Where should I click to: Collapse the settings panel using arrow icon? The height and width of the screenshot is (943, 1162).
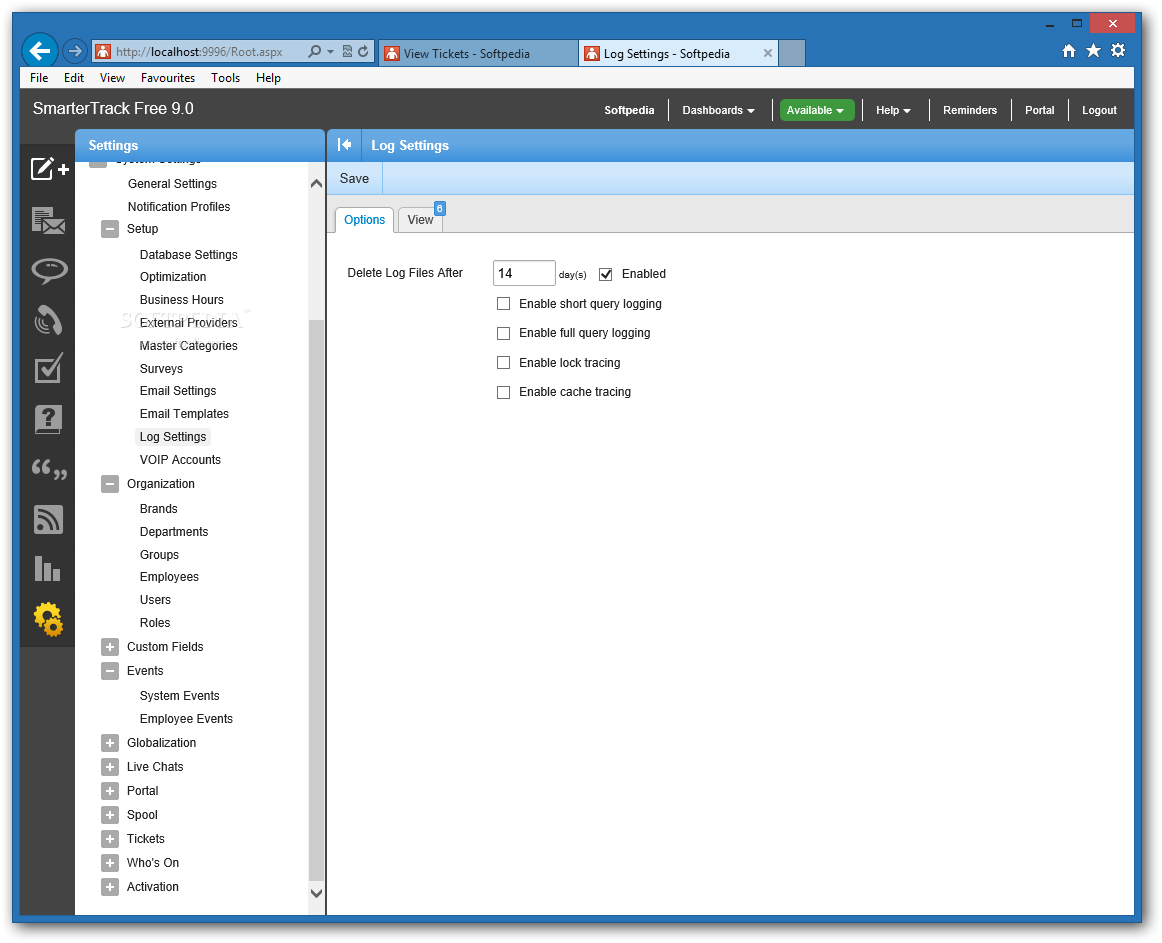[x=345, y=145]
